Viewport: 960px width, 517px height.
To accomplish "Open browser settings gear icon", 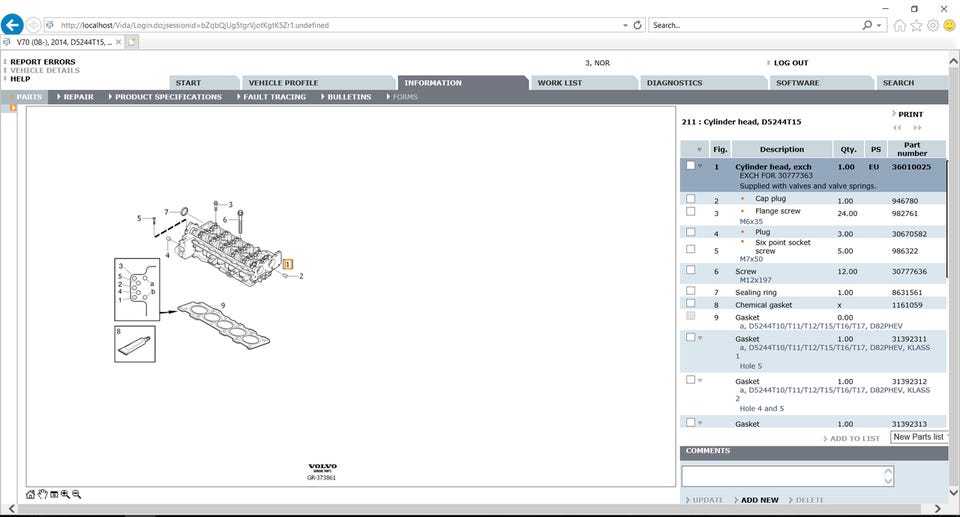I will pyautogui.click(x=932, y=25).
